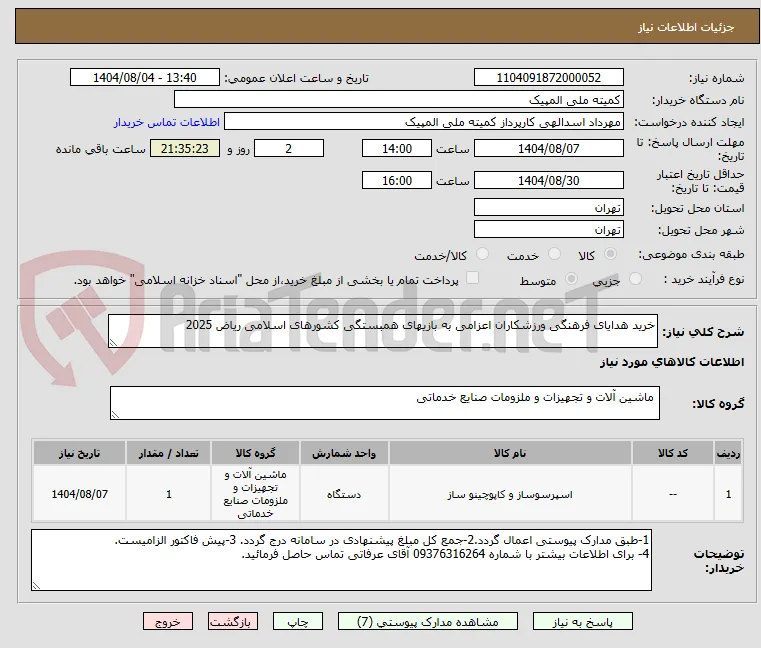Click the گروه کالا text area

coord(384,403)
